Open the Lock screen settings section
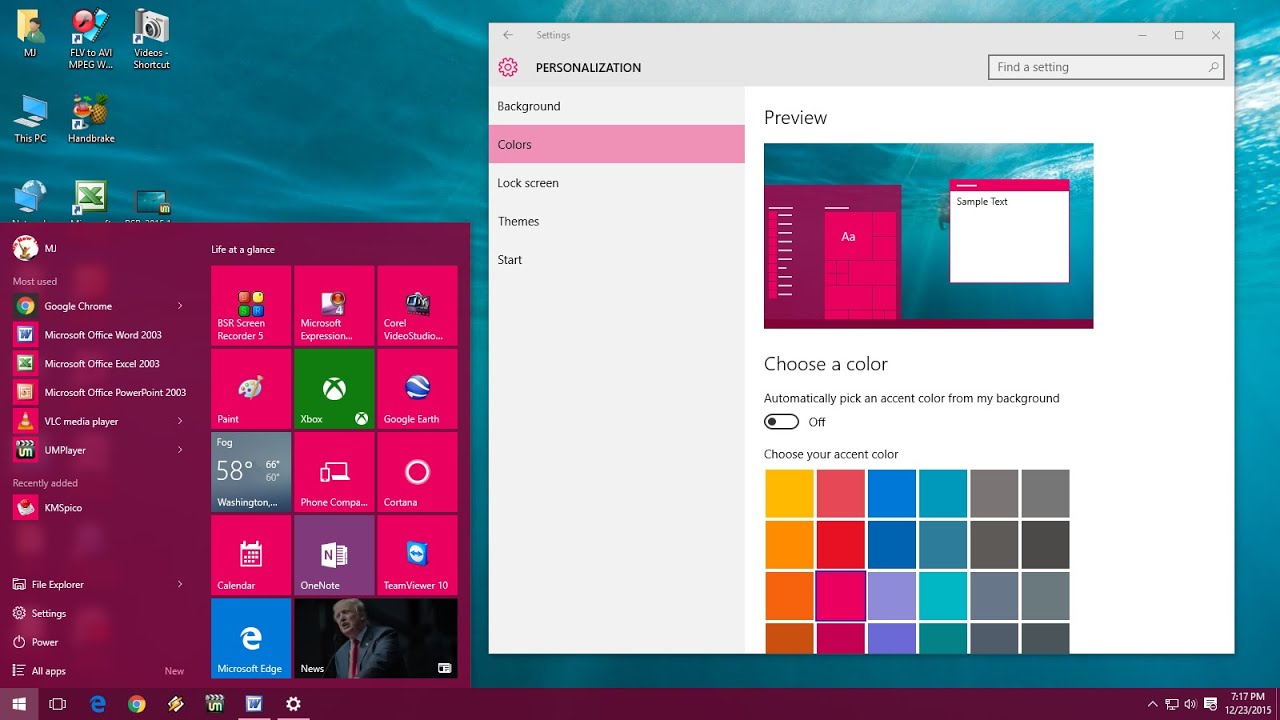 (616, 183)
